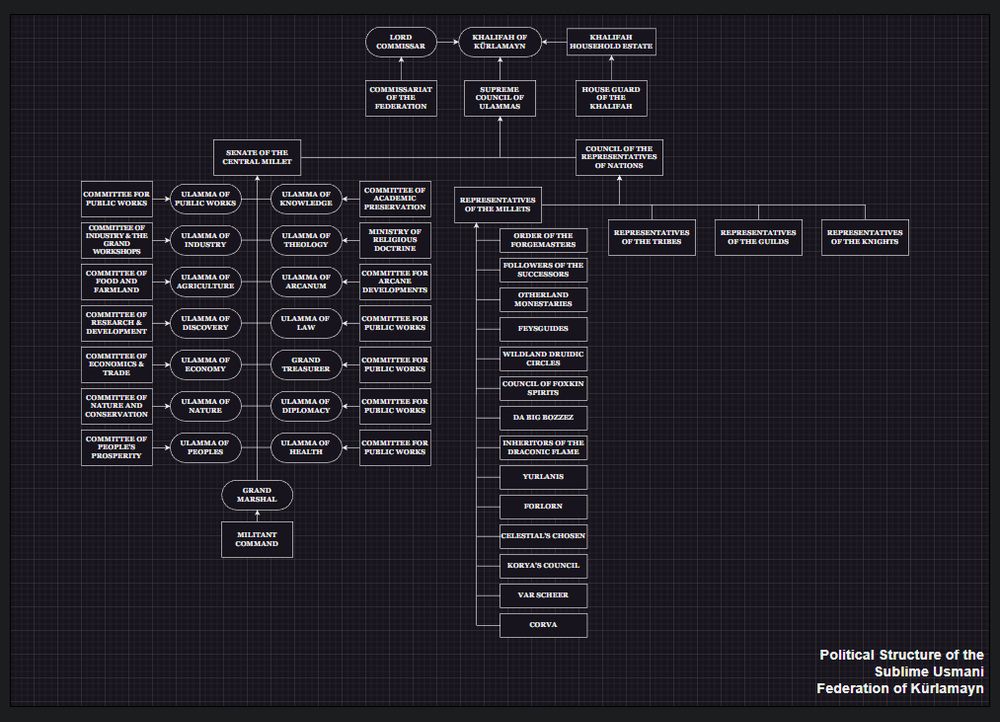Click House Guard of the Khalifah box
Viewport: 1000px width, 722px height.
[x=611, y=98]
